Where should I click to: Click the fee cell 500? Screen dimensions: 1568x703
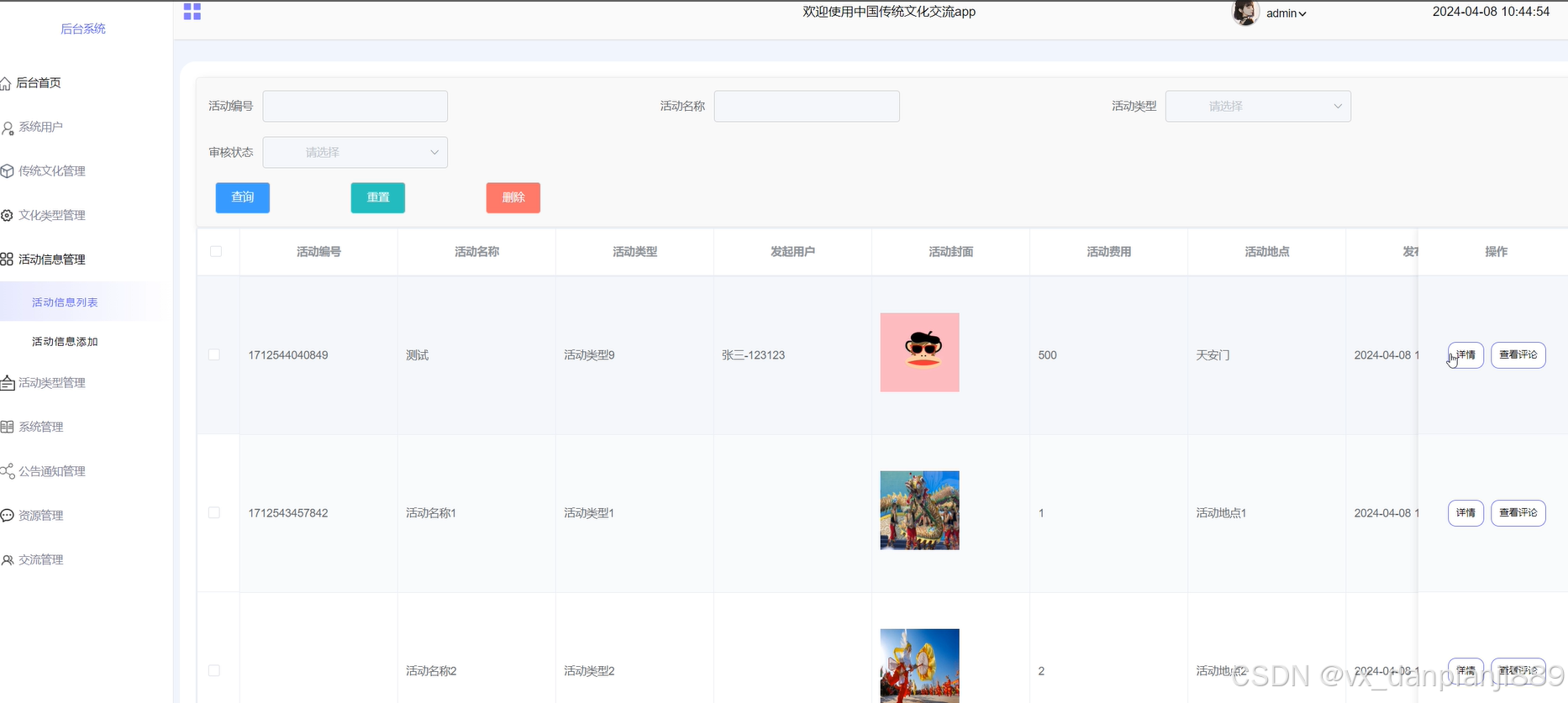pos(1047,355)
